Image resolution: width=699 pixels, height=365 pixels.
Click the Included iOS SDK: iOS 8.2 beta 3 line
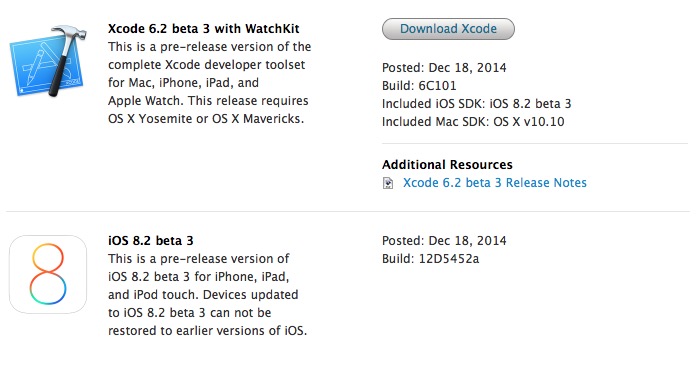(x=477, y=103)
